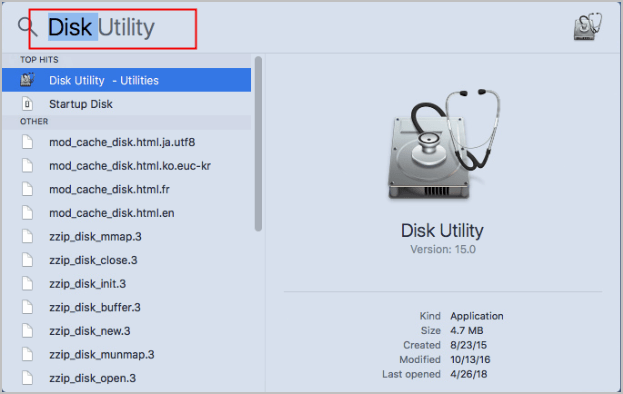The width and height of the screenshot is (623, 394).
Task: Choose zzip_disk_new.3 from the list
Action: coord(126,331)
